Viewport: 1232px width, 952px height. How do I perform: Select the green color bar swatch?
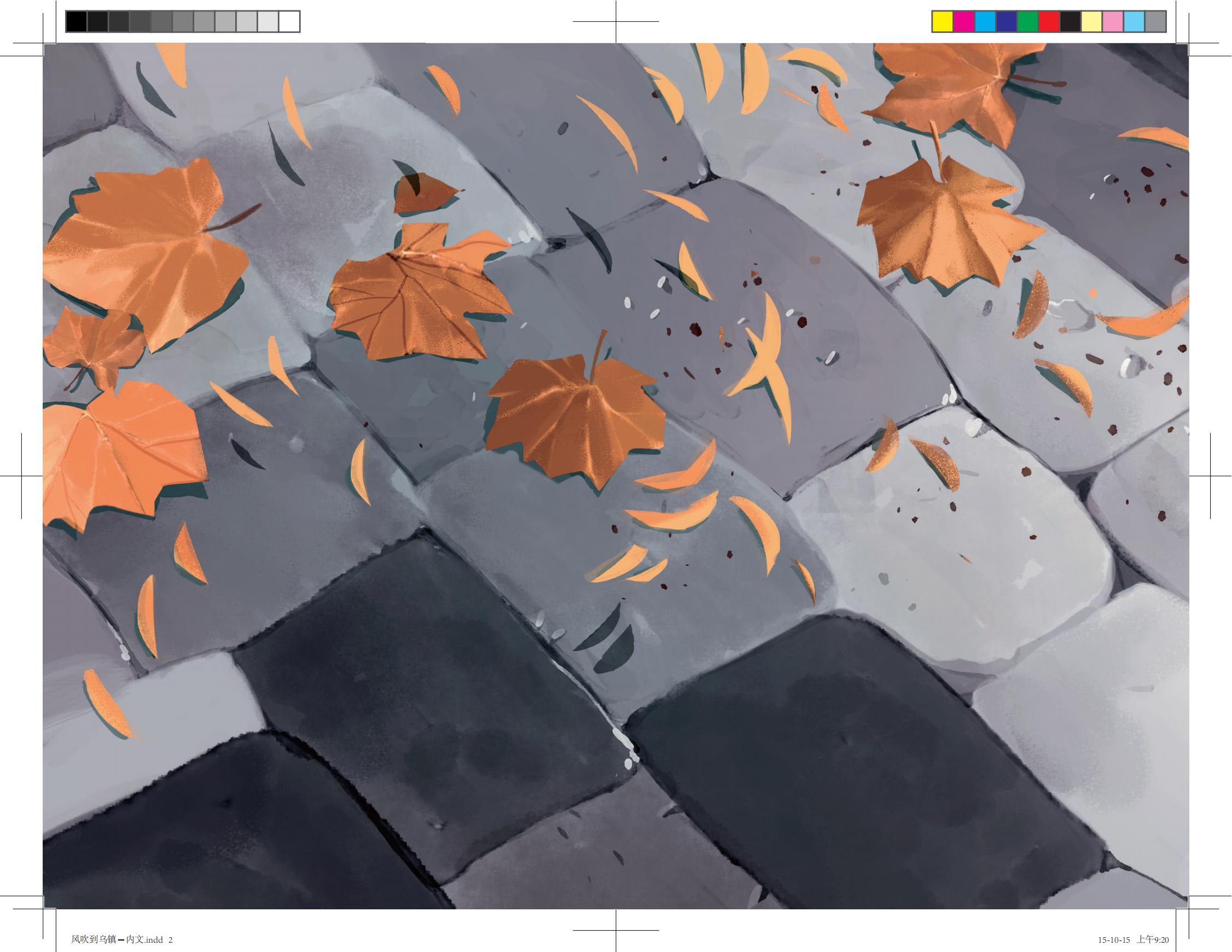point(1028,22)
